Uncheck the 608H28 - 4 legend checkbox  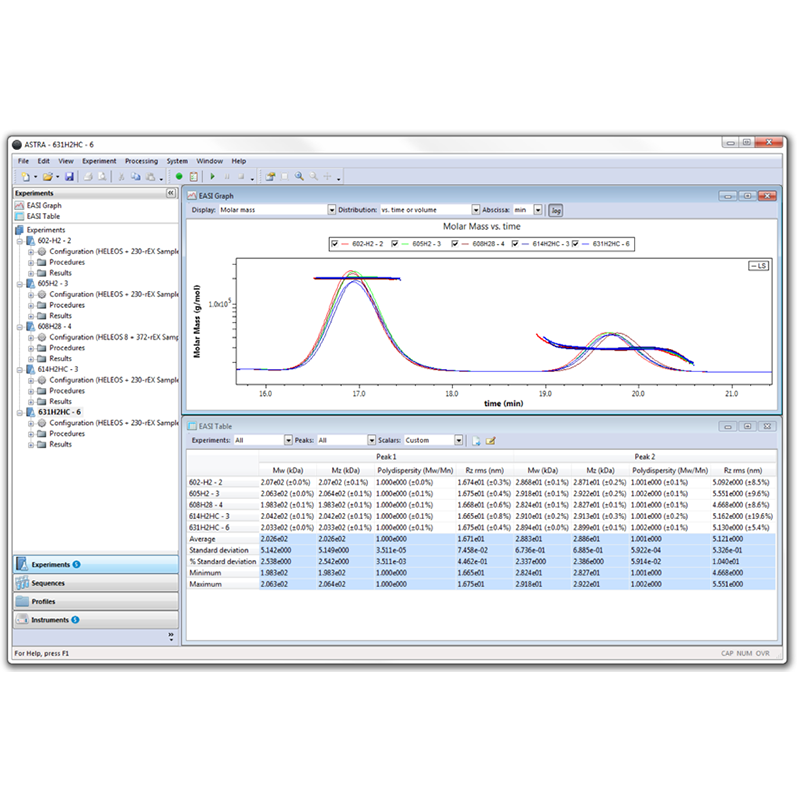pyautogui.click(x=455, y=244)
